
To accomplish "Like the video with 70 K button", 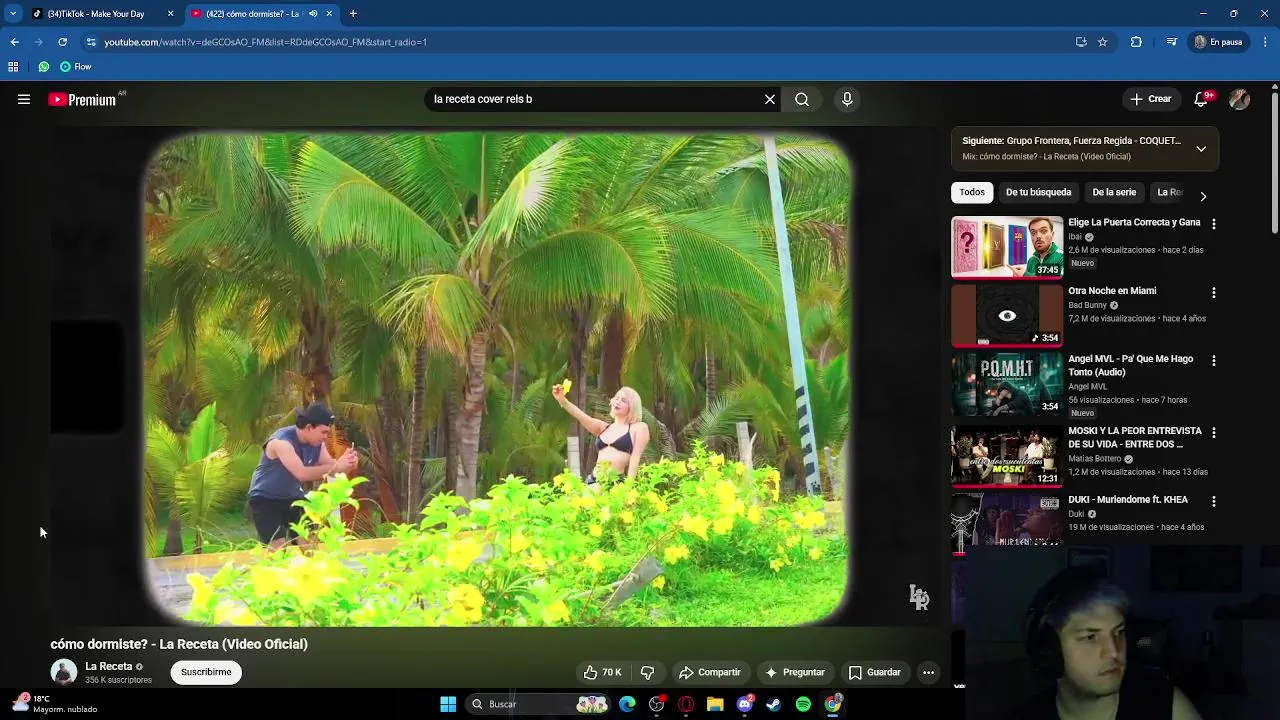I will click(x=602, y=672).
